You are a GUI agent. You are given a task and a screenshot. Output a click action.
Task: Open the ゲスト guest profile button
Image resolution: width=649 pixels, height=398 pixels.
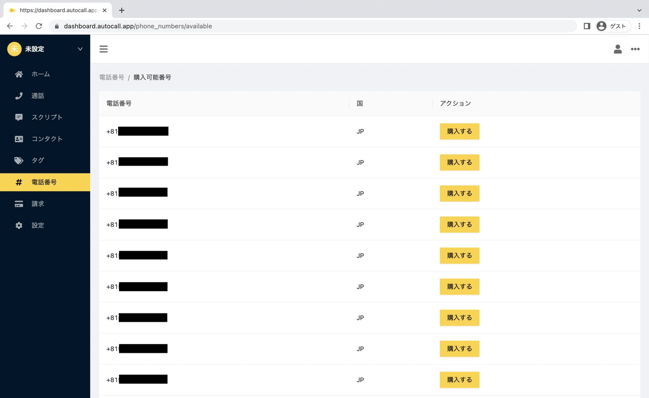coord(613,26)
